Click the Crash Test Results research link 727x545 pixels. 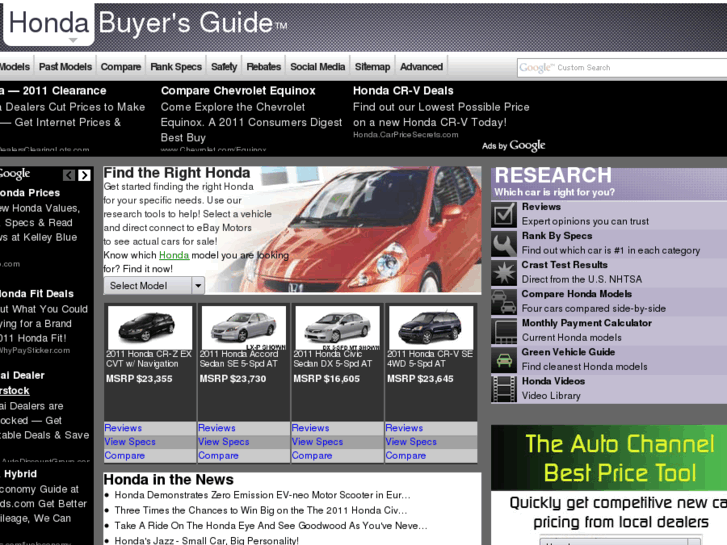(564, 265)
